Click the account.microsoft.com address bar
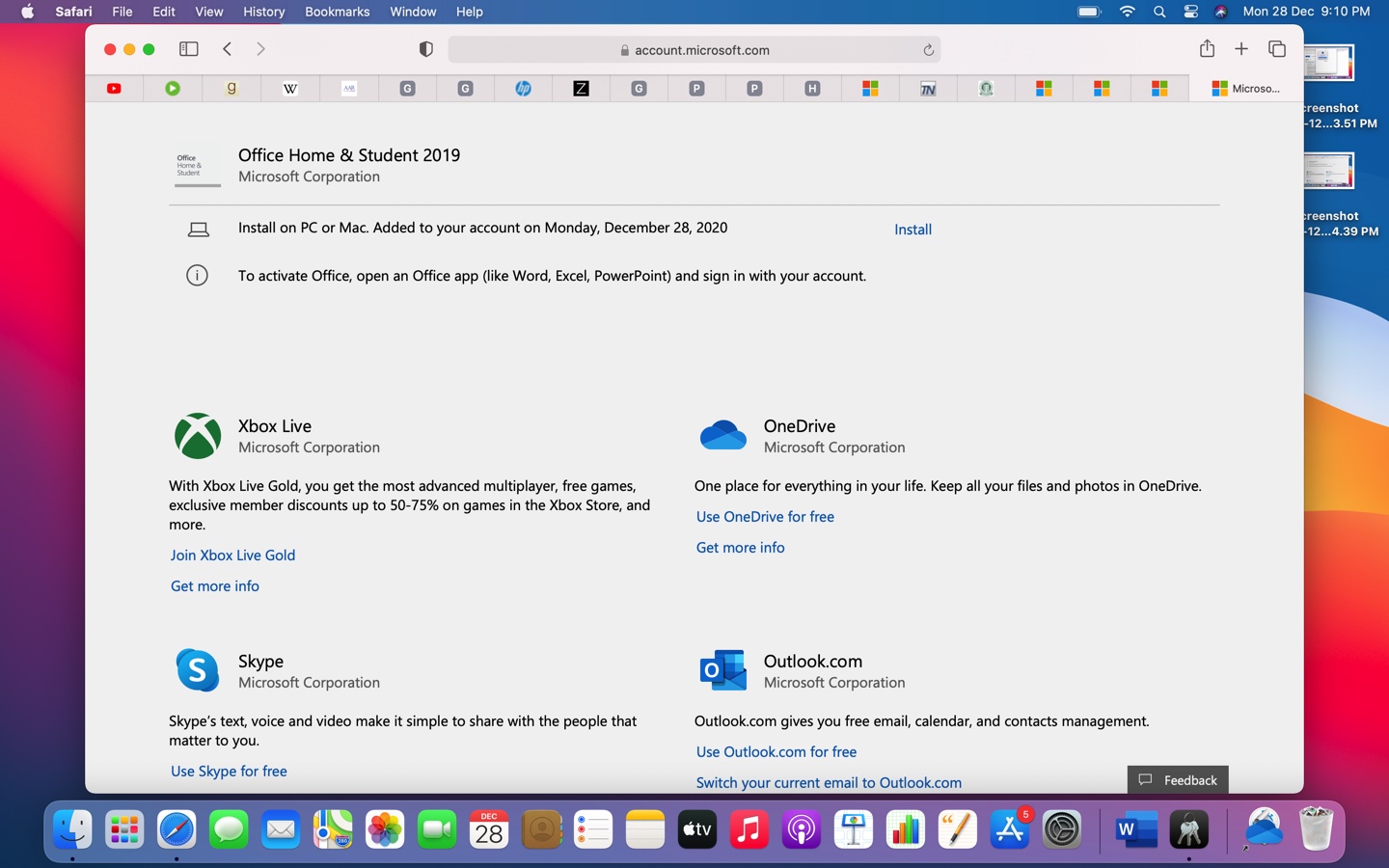Viewport: 1389px width, 868px height. (694, 50)
